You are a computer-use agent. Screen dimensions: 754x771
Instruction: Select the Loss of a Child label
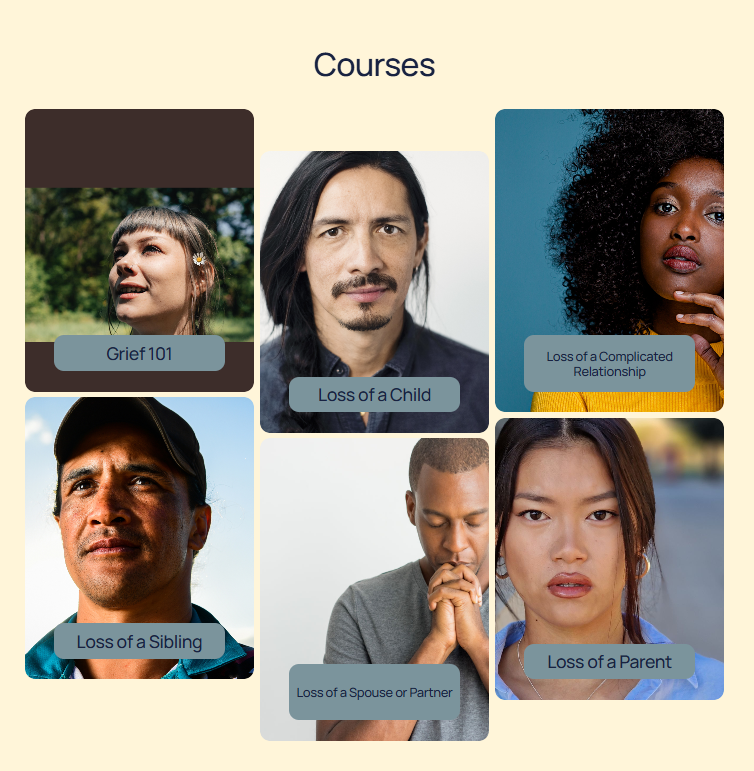[x=374, y=394]
